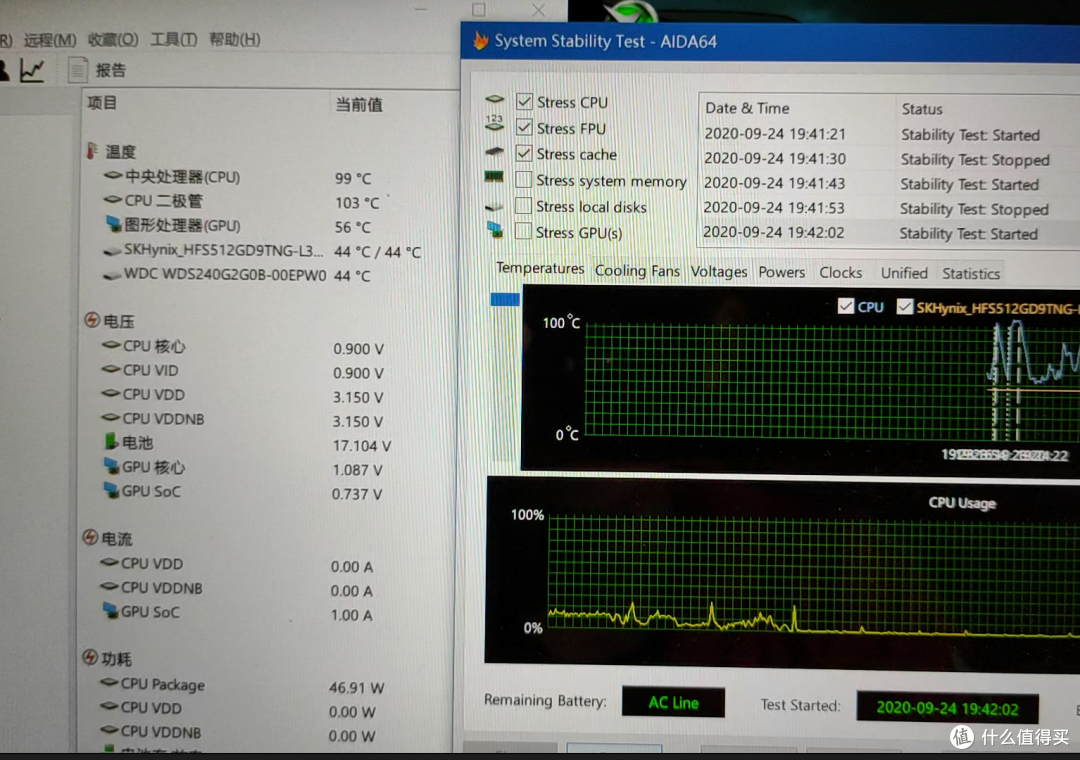1080x760 pixels.
Task: Click the Date & Time column header
Action: (x=747, y=108)
